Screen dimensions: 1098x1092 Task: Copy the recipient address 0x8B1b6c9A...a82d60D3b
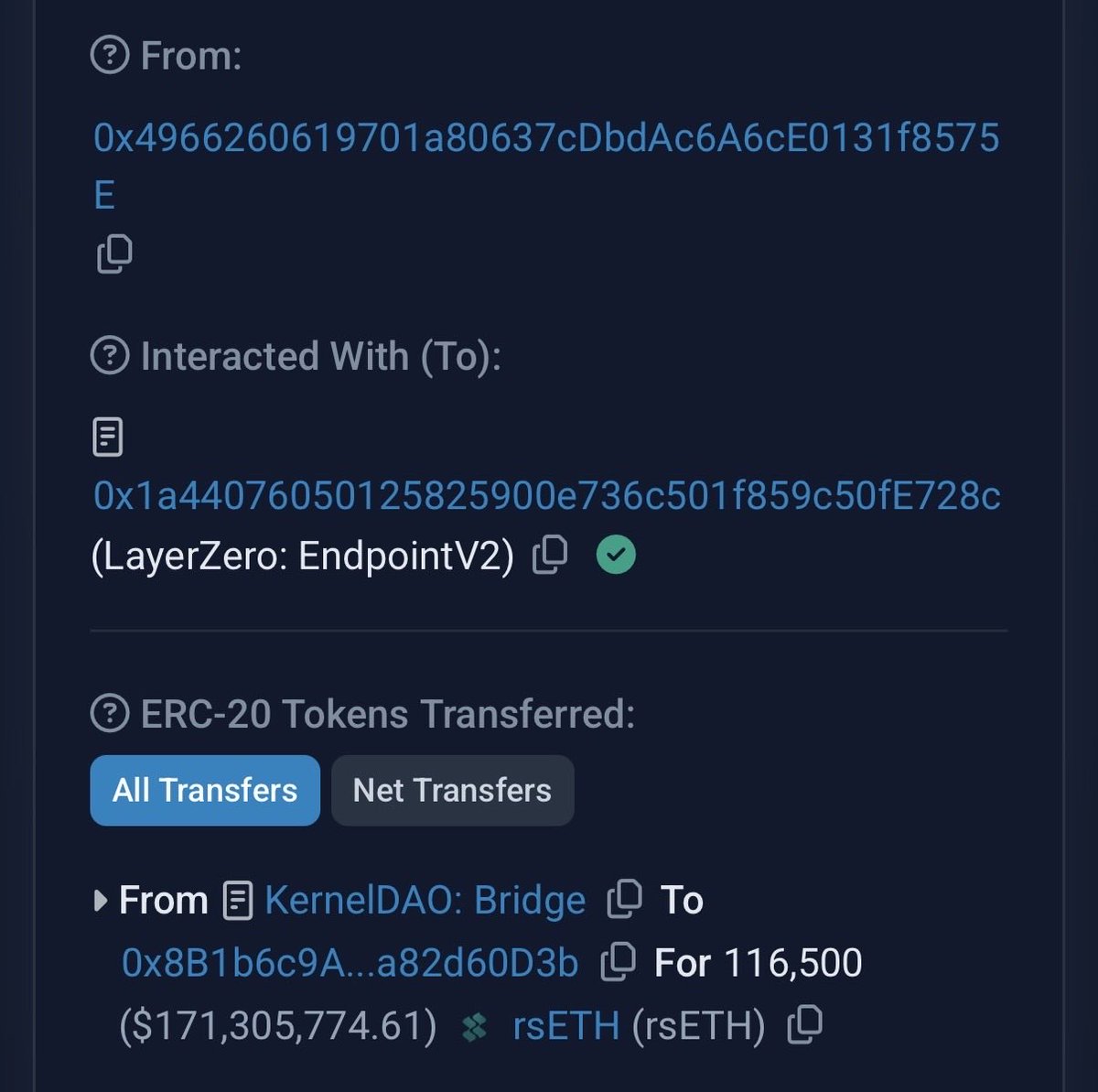(x=618, y=961)
